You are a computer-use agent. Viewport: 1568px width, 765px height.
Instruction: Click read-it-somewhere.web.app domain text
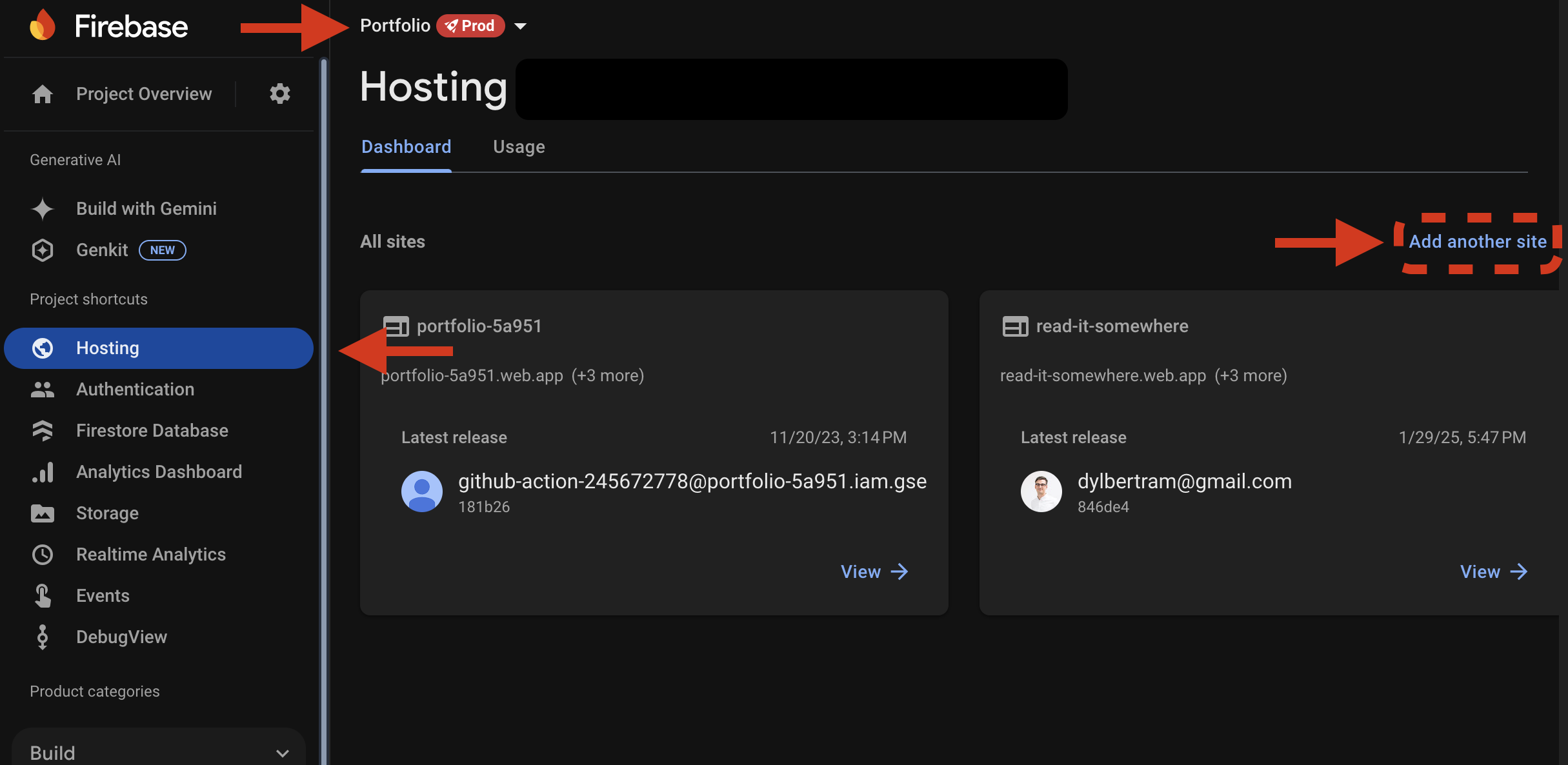click(x=1103, y=375)
